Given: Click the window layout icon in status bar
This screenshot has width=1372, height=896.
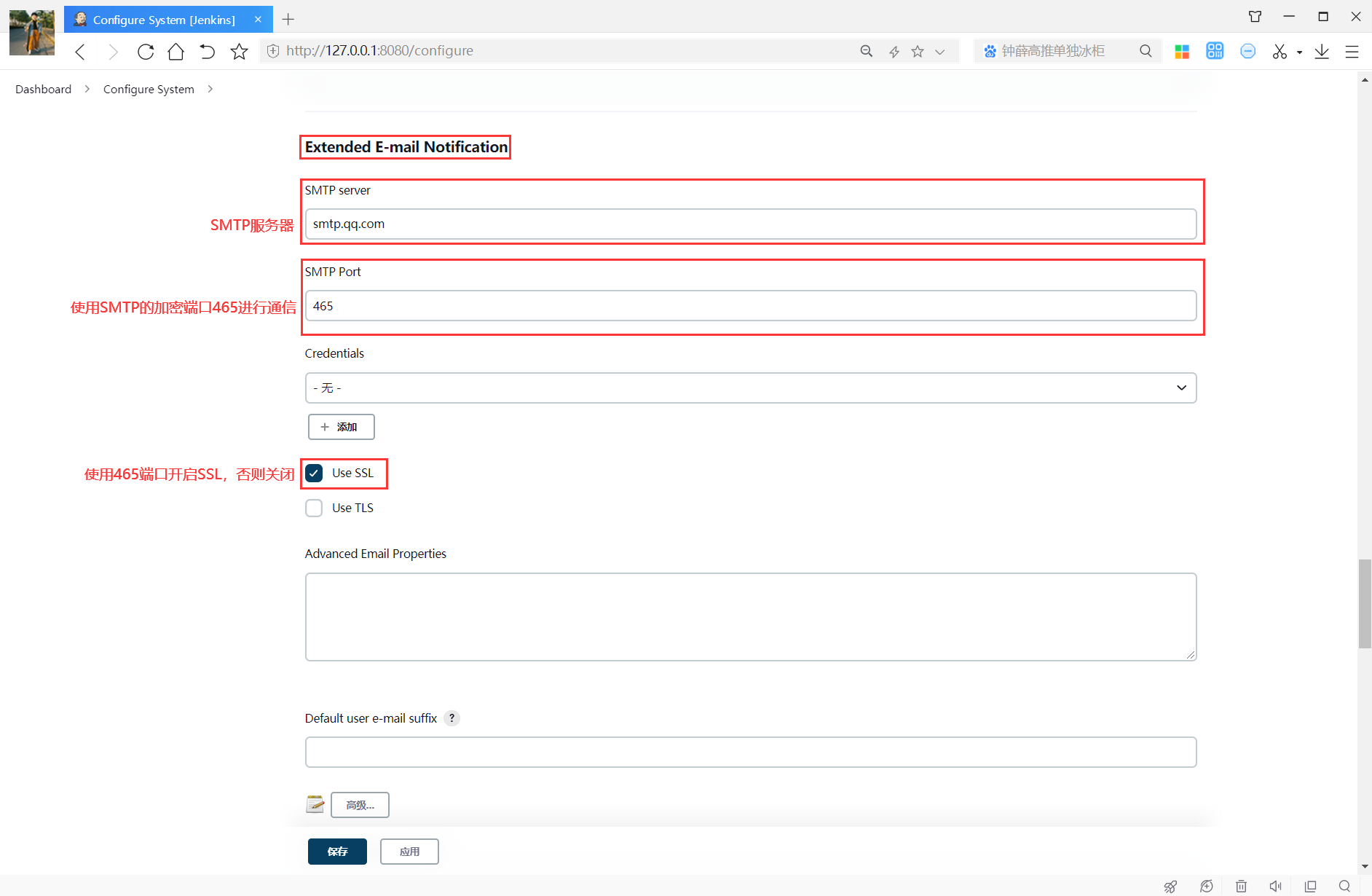Looking at the screenshot, I should coord(1310,886).
